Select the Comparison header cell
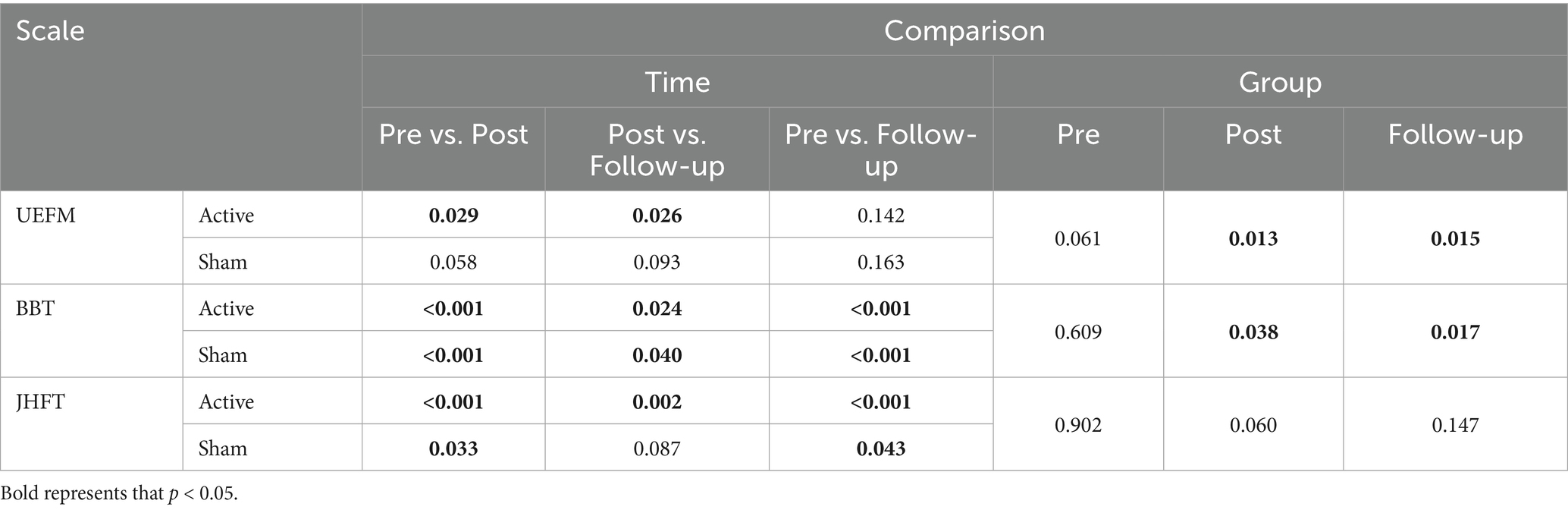 pyautogui.click(x=964, y=30)
